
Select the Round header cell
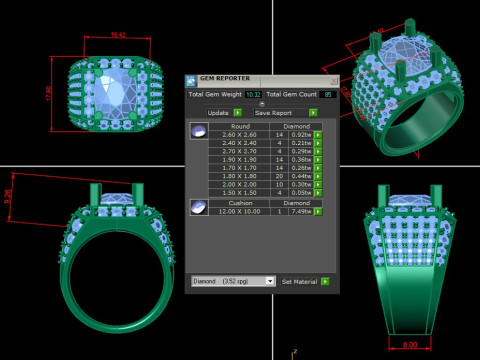point(239,126)
